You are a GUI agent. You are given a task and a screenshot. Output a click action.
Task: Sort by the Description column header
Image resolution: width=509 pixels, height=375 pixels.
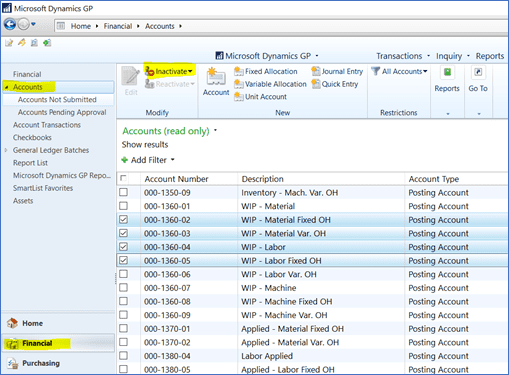(x=321, y=179)
